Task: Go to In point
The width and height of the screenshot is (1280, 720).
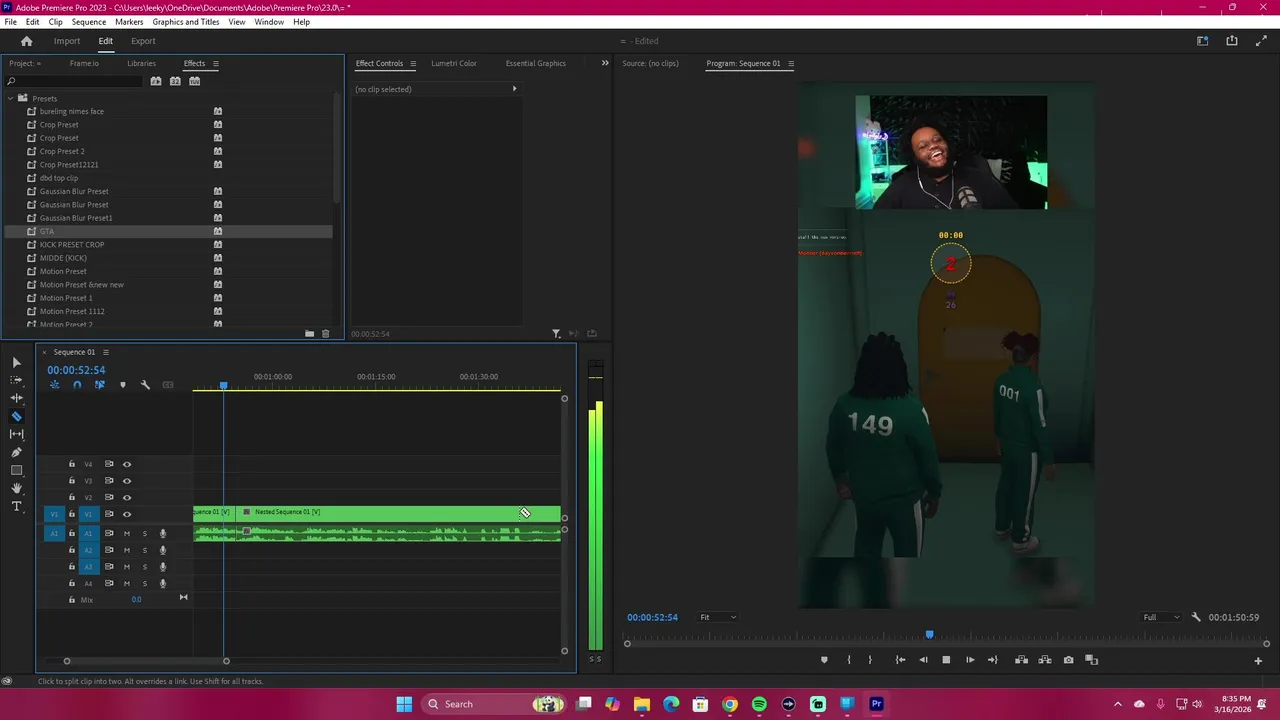Action: click(900, 660)
